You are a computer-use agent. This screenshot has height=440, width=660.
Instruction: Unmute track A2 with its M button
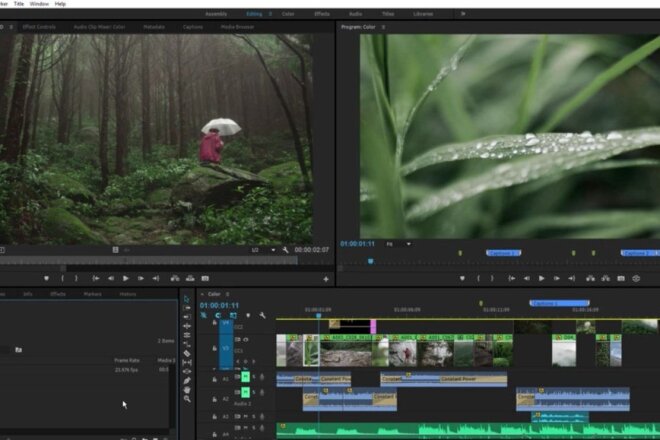coord(245,392)
